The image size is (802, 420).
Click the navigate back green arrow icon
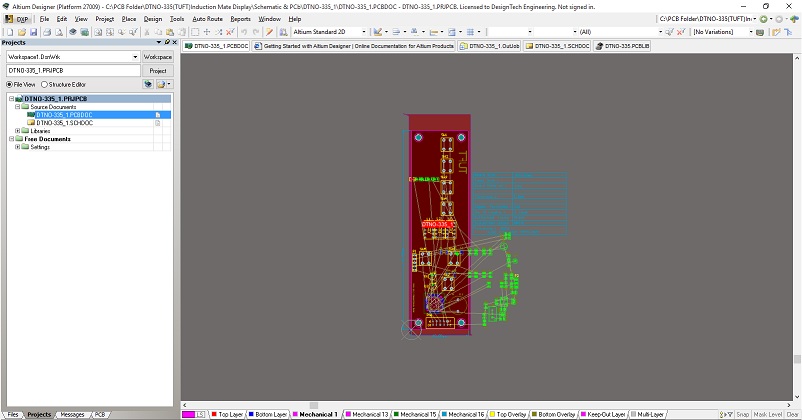765,19
